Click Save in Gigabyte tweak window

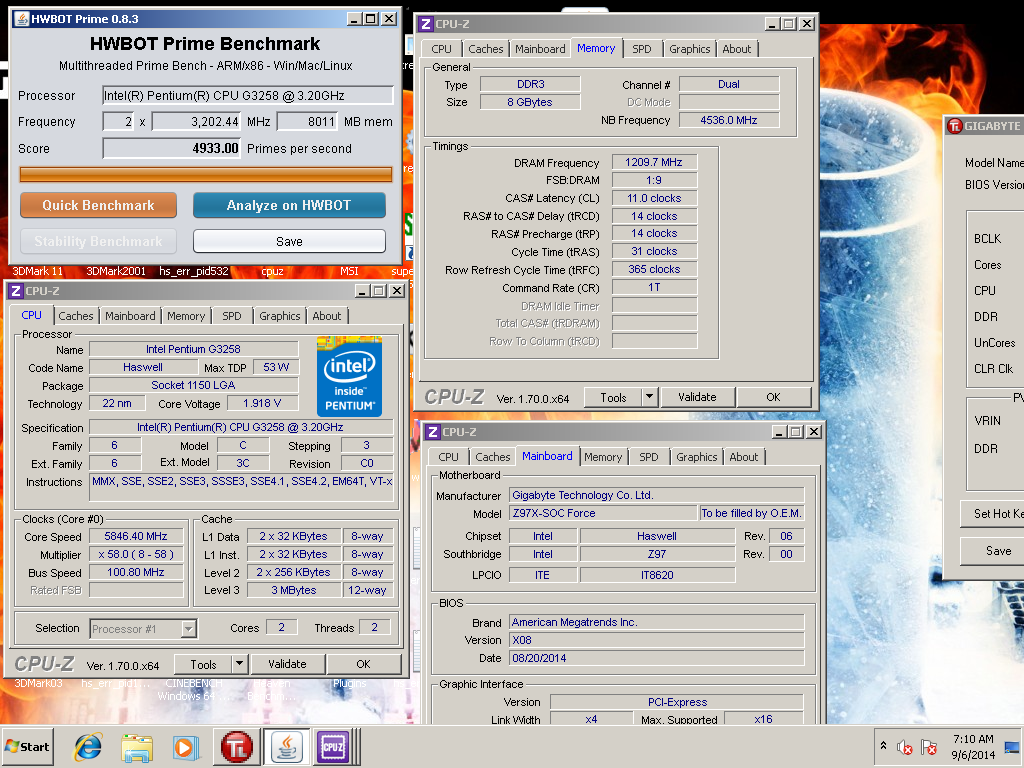pos(993,551)
